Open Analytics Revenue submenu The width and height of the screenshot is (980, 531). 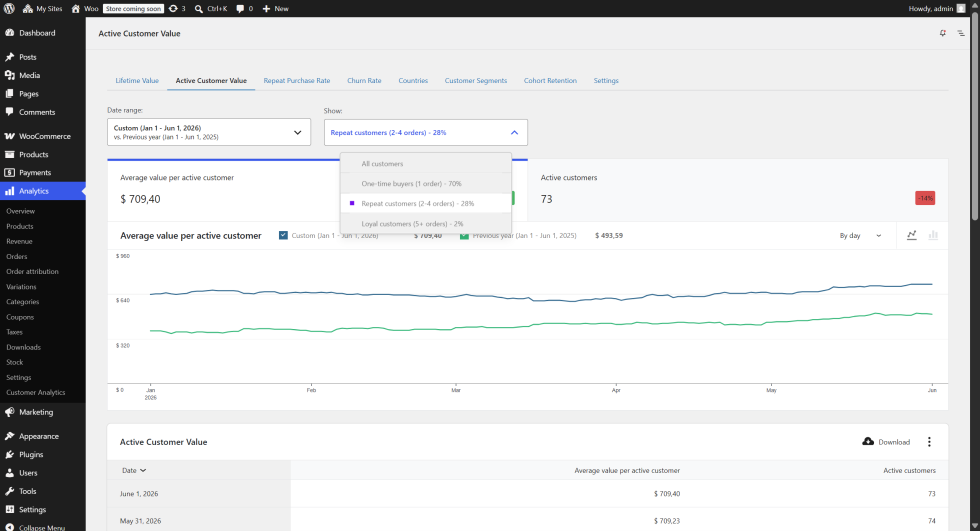[x=19, y=241]
